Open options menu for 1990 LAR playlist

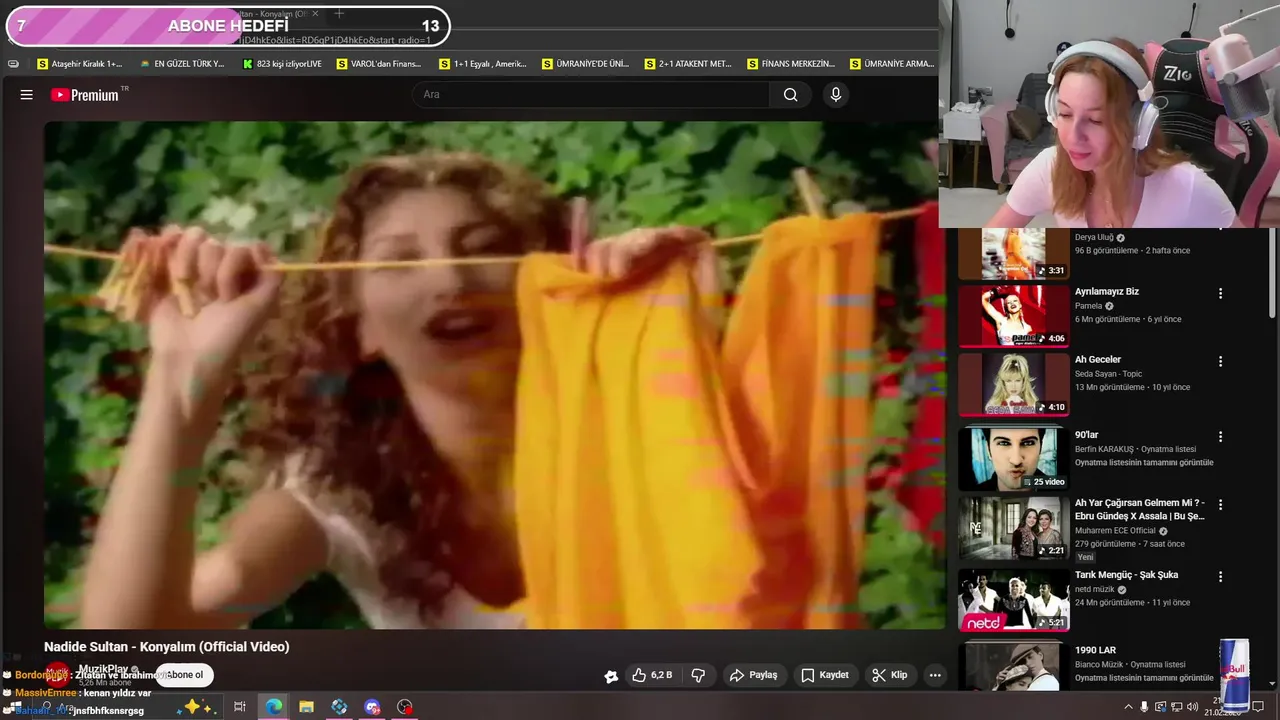1220,652
